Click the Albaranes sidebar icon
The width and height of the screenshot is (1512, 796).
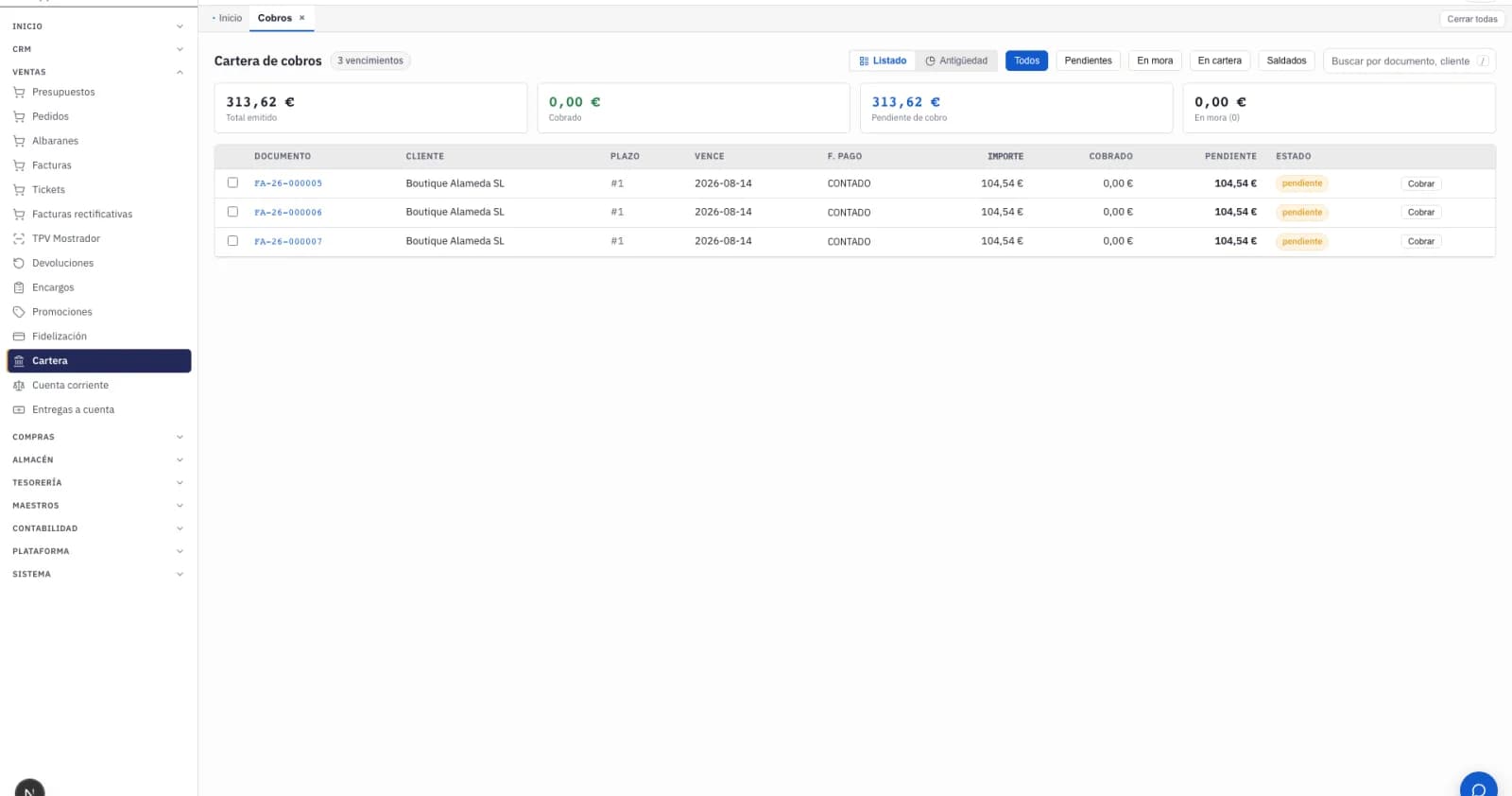[19, 142]
